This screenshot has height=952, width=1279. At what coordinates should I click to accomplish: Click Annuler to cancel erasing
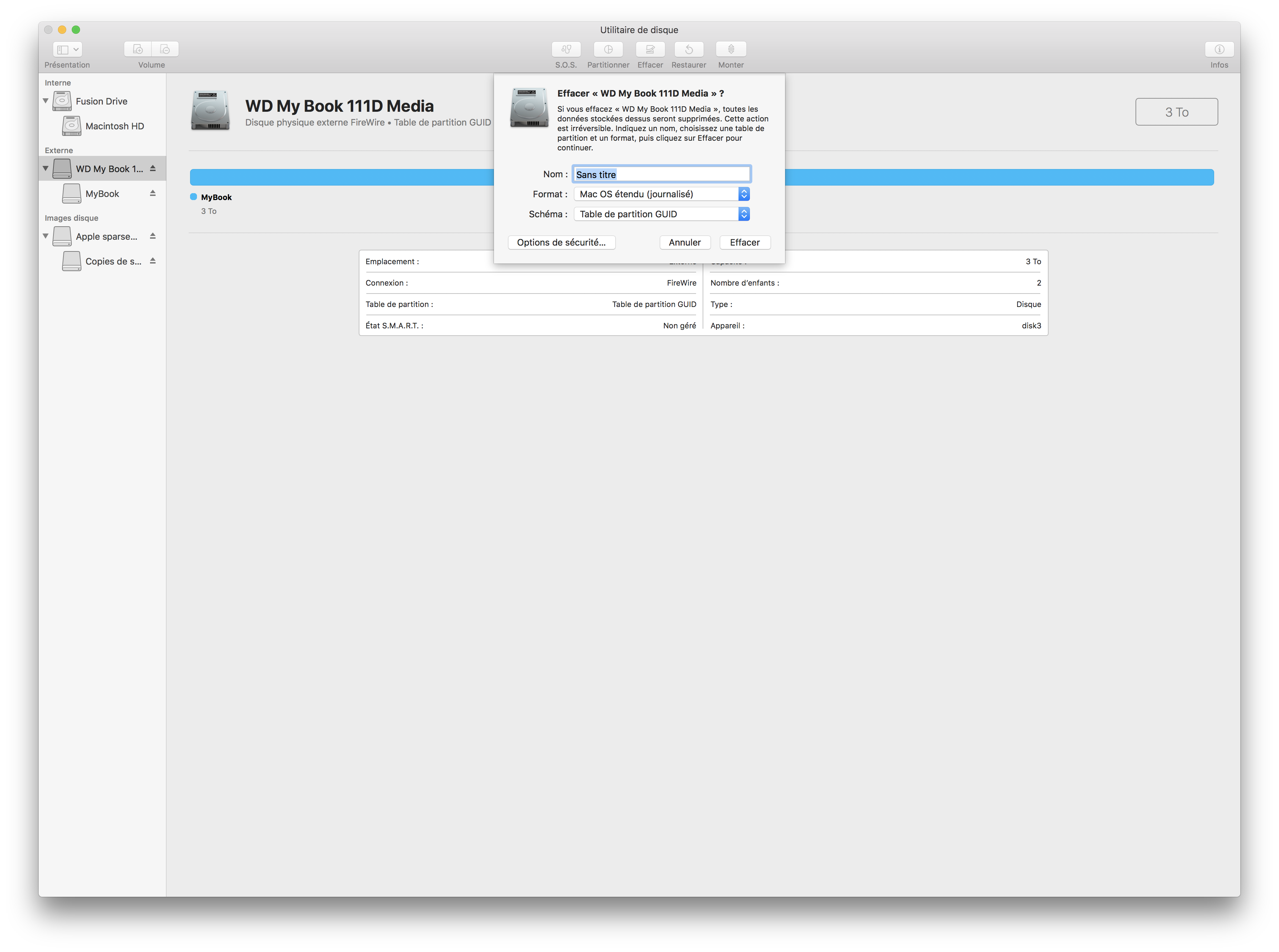(684, 242)
